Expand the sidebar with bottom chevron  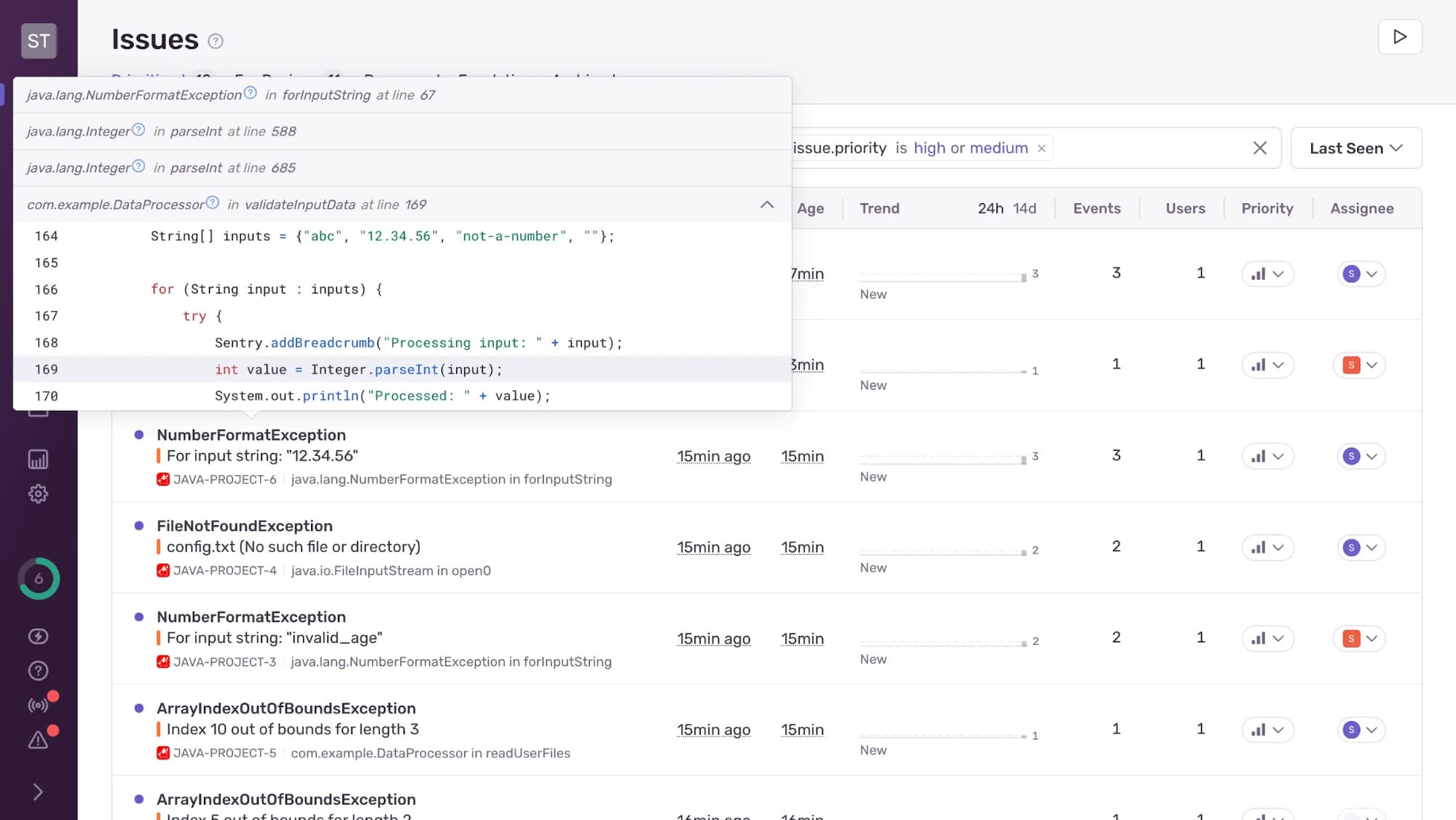(x=38, y=792)
